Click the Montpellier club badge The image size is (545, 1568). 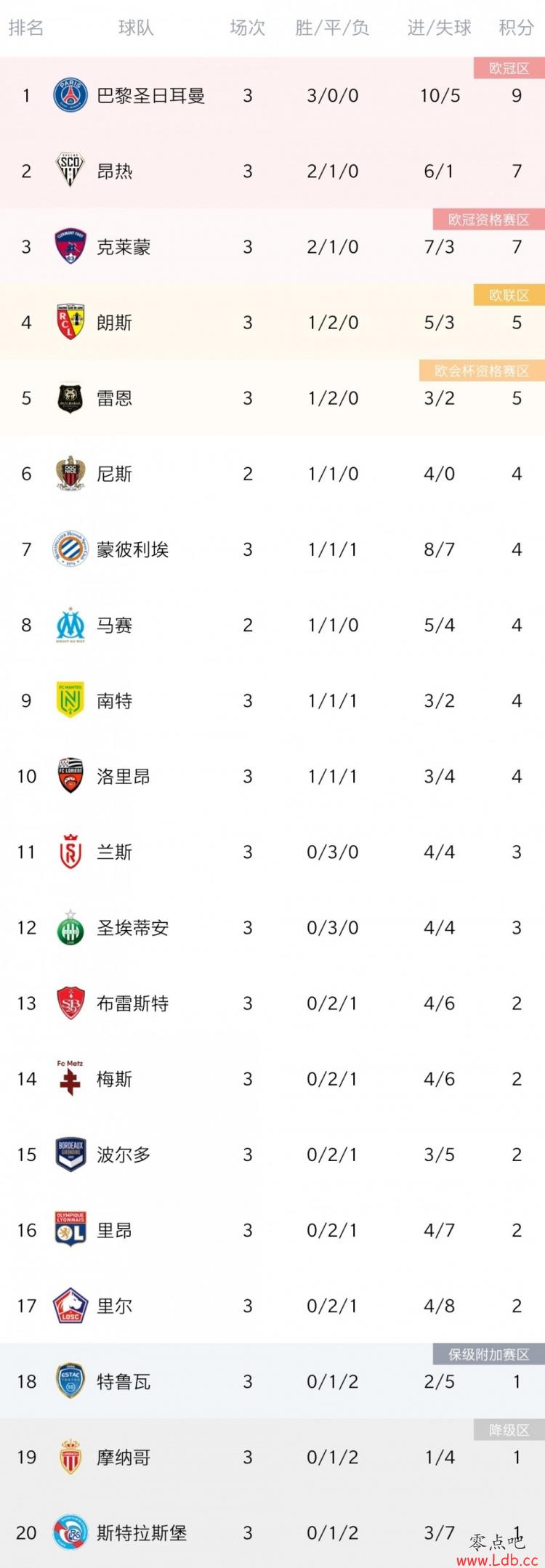(x=70, y=549)
